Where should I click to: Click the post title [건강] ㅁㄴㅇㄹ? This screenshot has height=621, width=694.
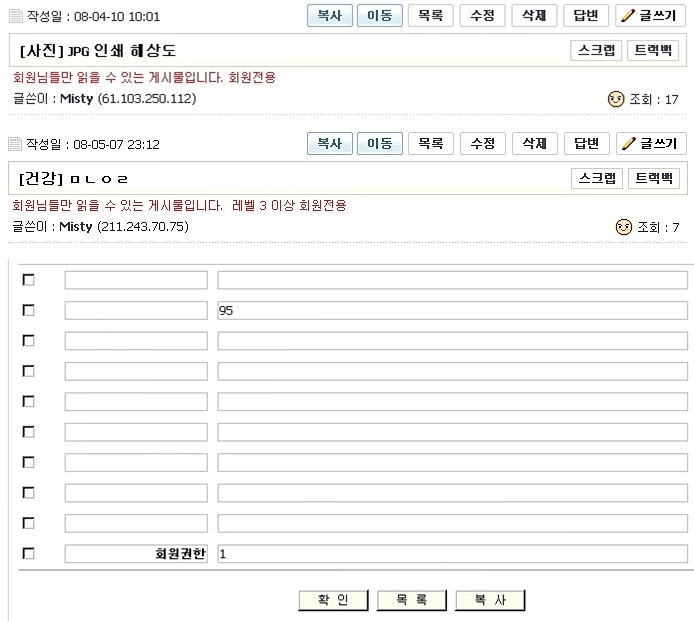[73, 178]
